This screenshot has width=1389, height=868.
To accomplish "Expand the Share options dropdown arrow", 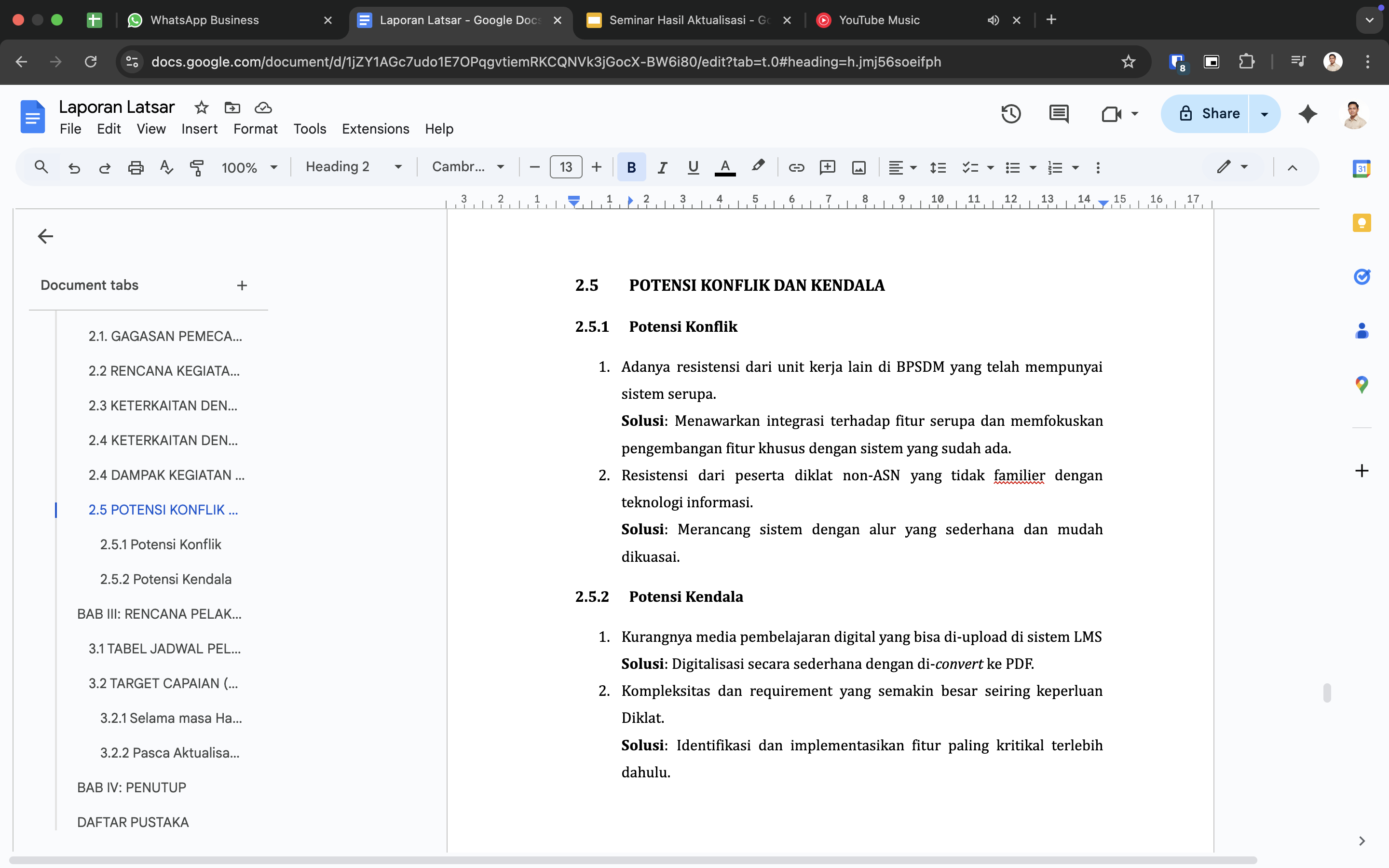I will coord(1264,114).
